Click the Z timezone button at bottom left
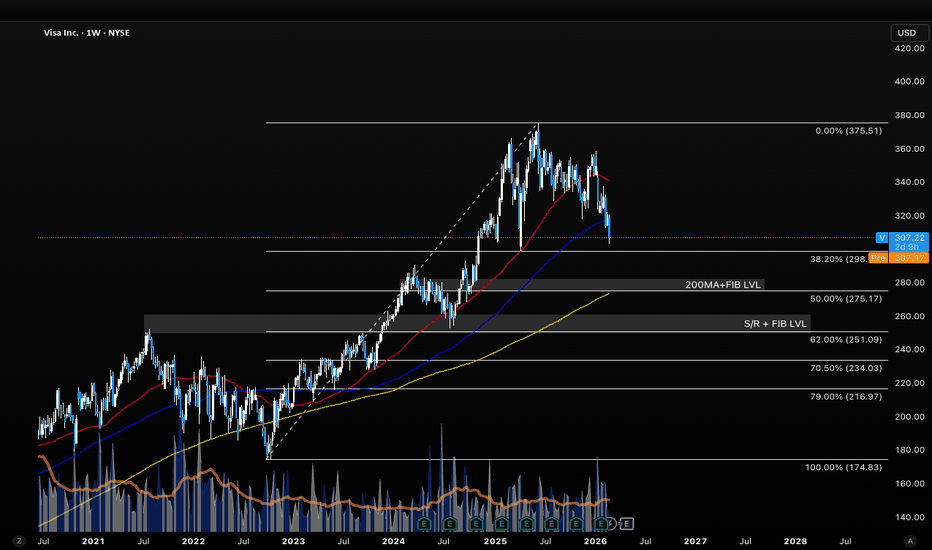 (18, 541)
